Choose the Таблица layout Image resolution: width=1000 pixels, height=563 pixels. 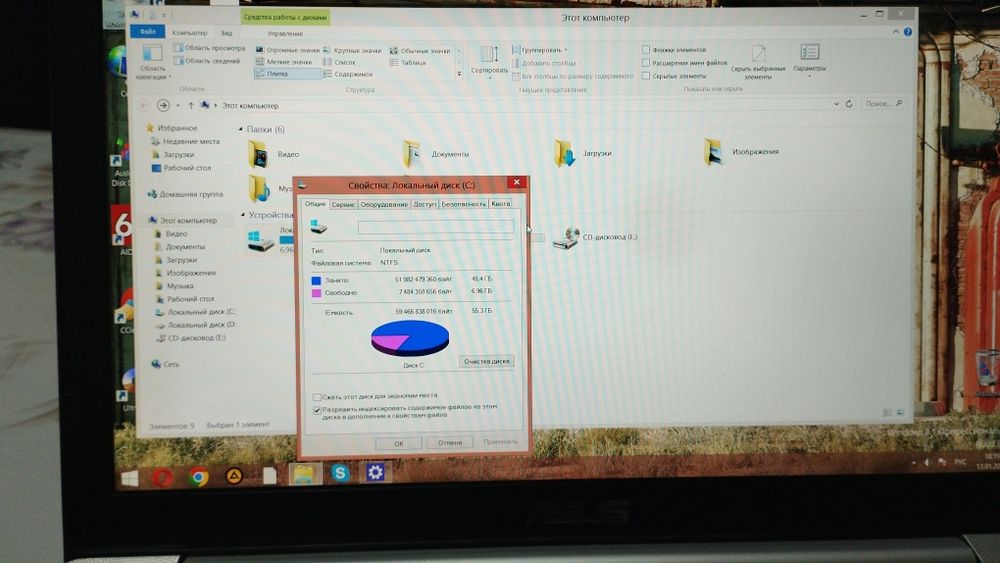[408, 62]
